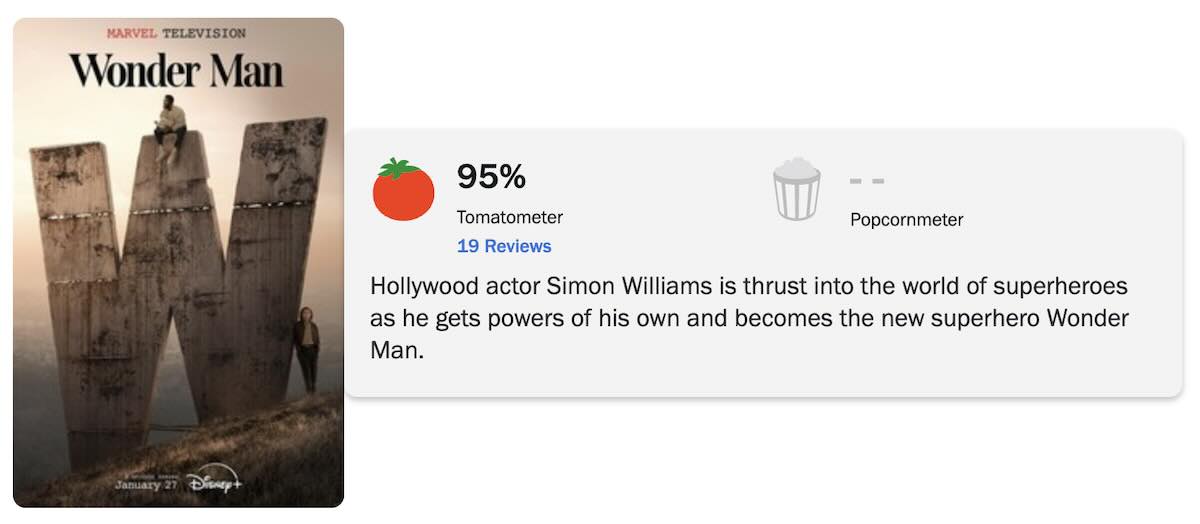The image size is (1200, 524).
Task: Select the Popcornmeter label
Action: click(906, 220)
